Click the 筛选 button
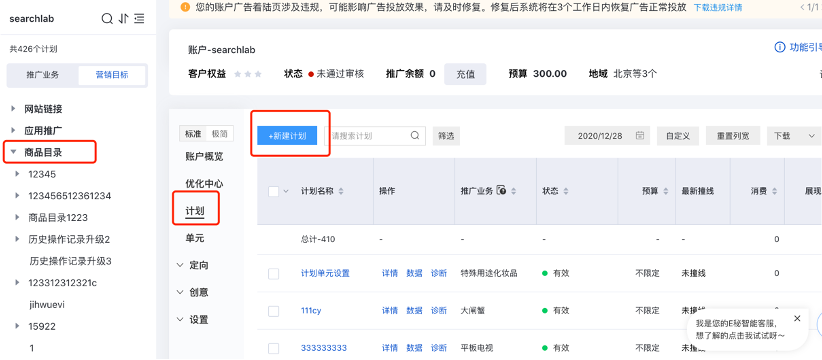Screen dimensions: 822x360 (x=446, y=136)
